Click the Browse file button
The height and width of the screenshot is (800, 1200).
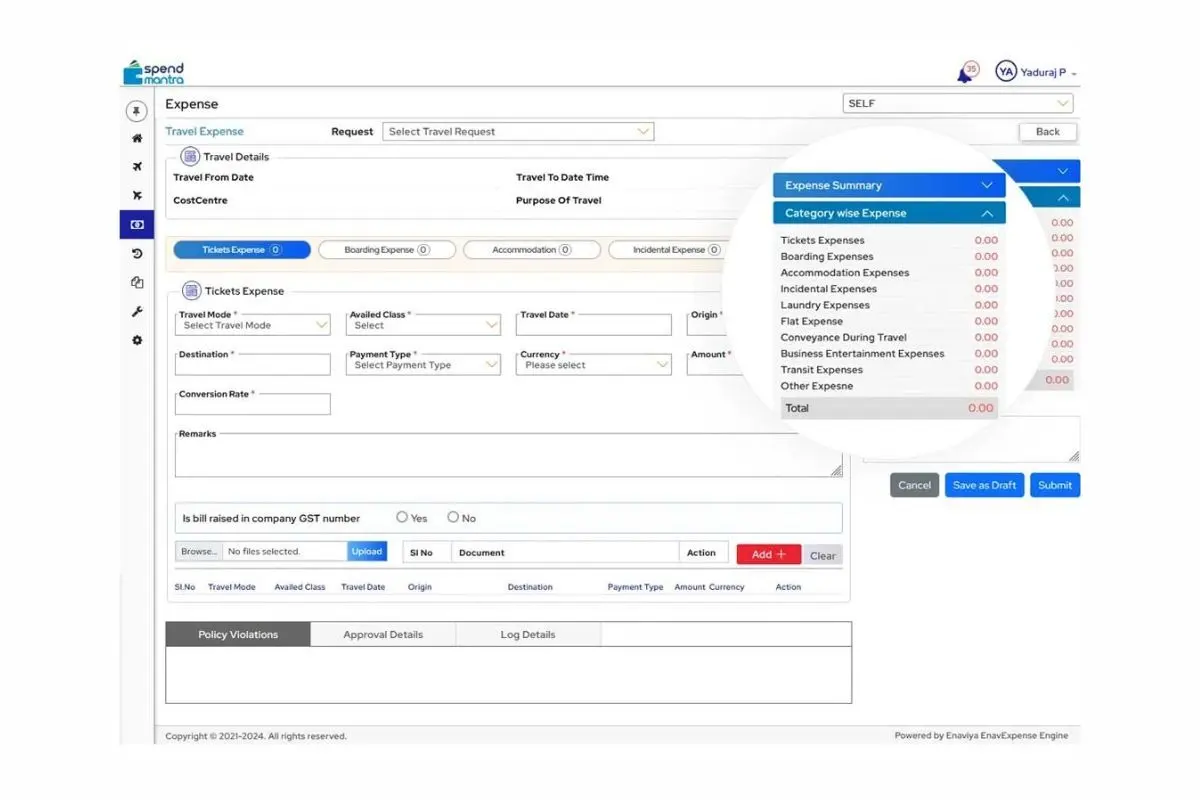(199, 551)
